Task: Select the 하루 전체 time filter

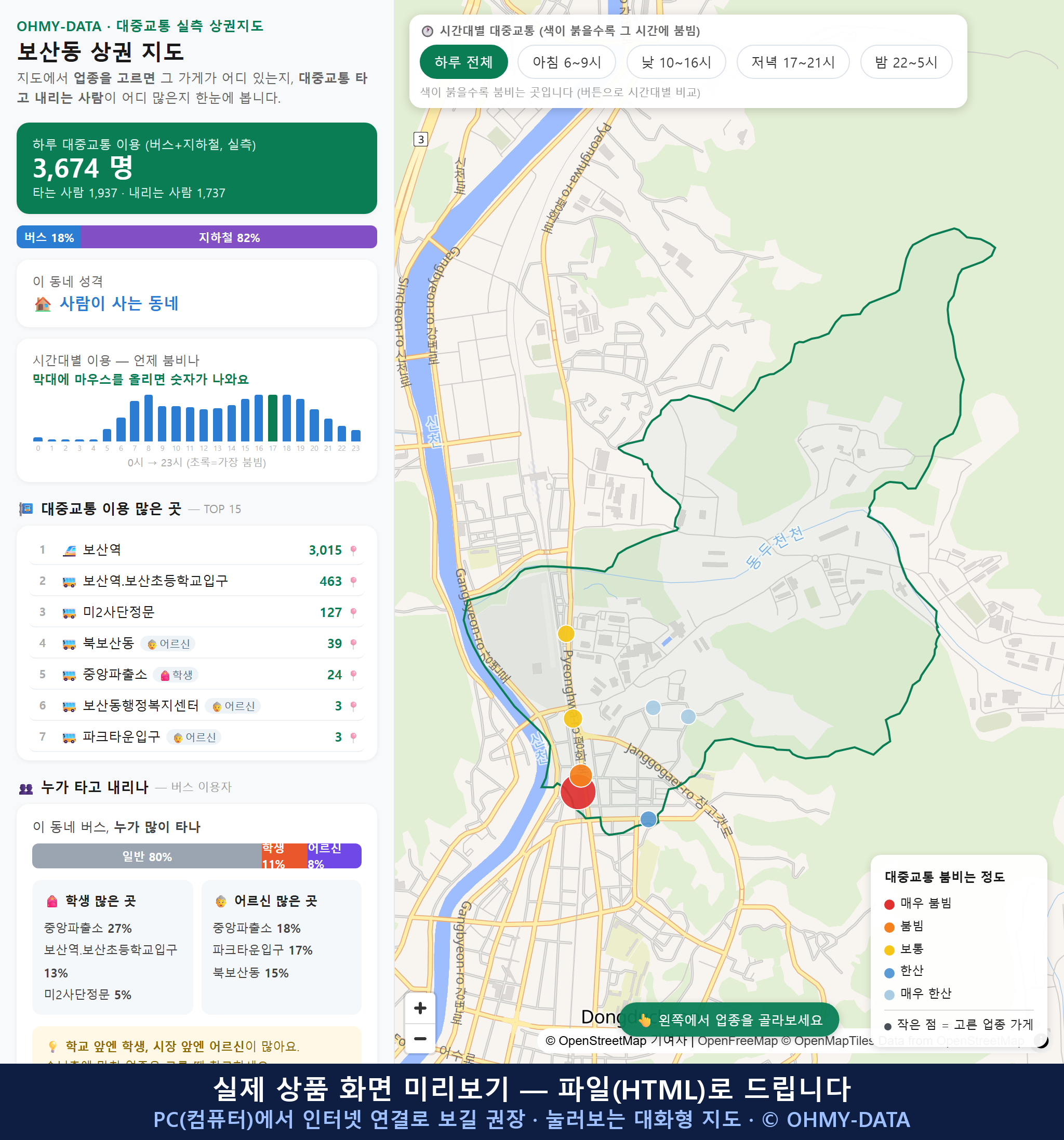Action: click(x=463, y=62)
